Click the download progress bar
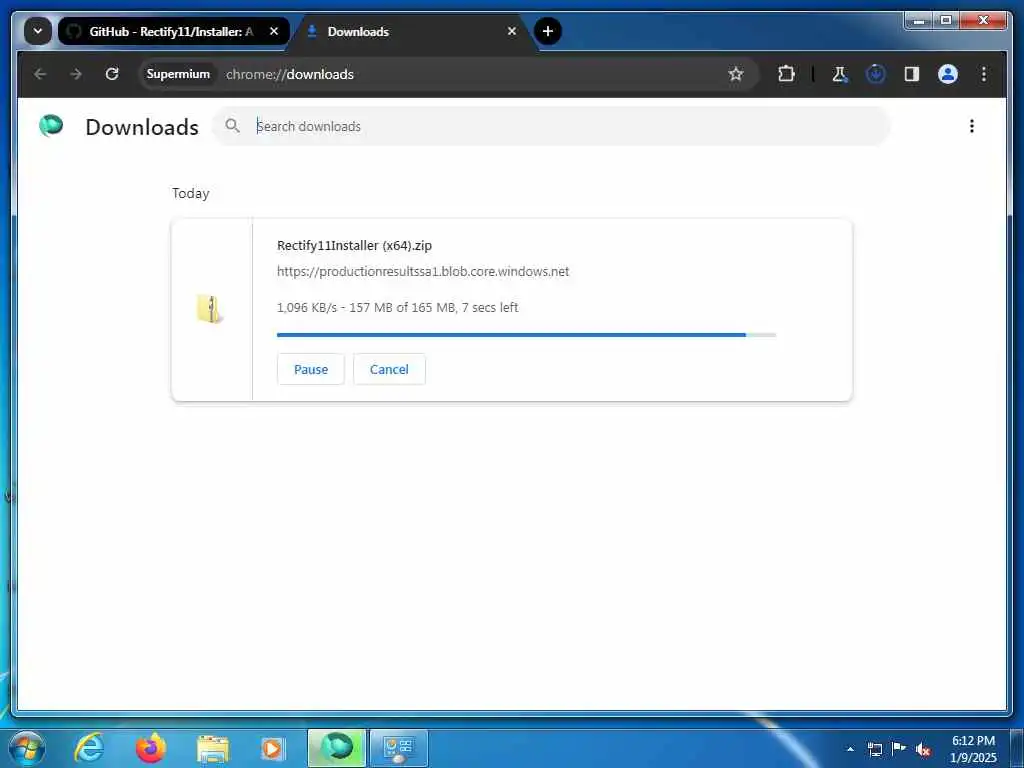The height and width of the screenshot is (768, 1024). [x=526, y=335]
